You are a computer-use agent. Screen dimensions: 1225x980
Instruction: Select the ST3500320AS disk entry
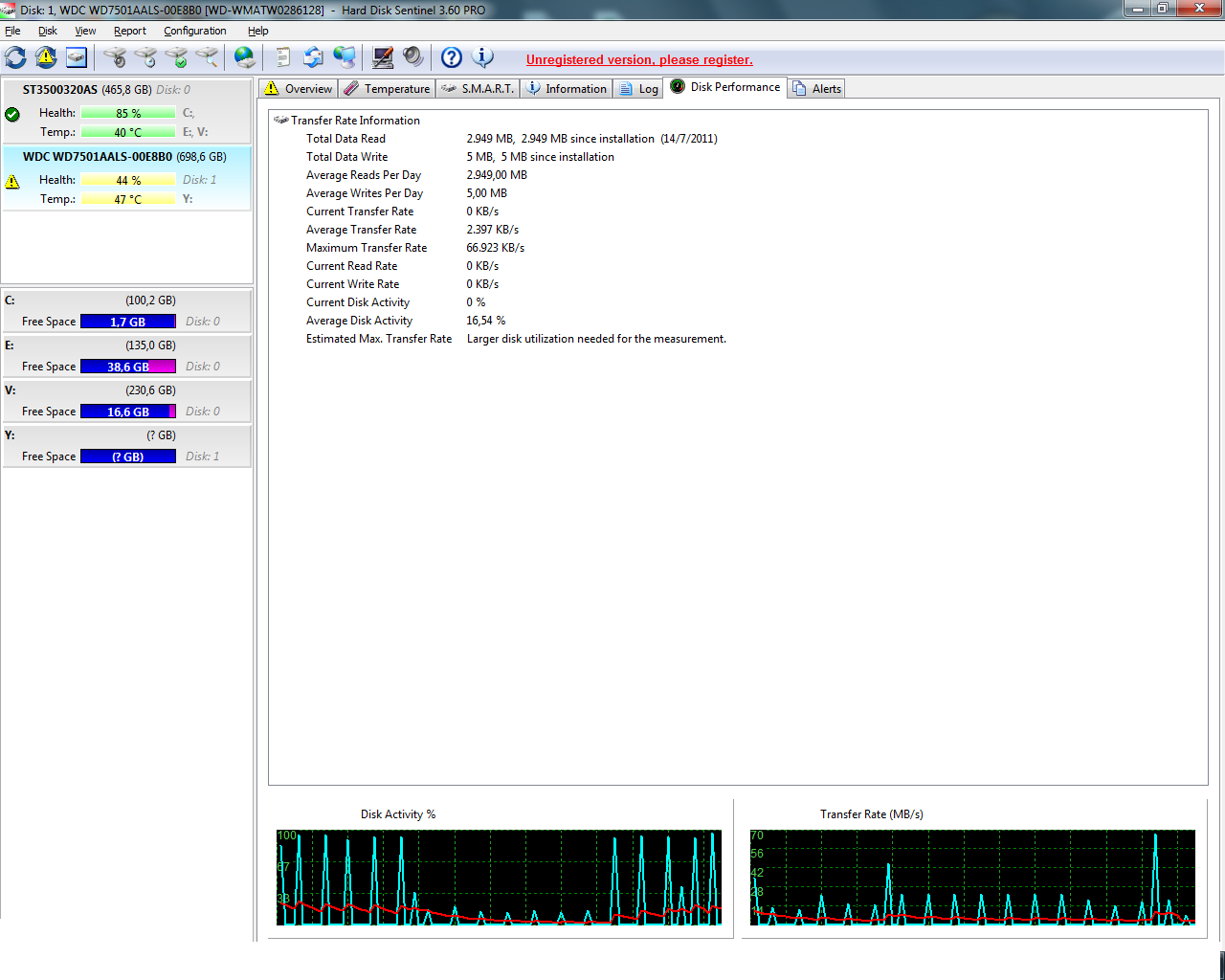[x=126, y=111]
